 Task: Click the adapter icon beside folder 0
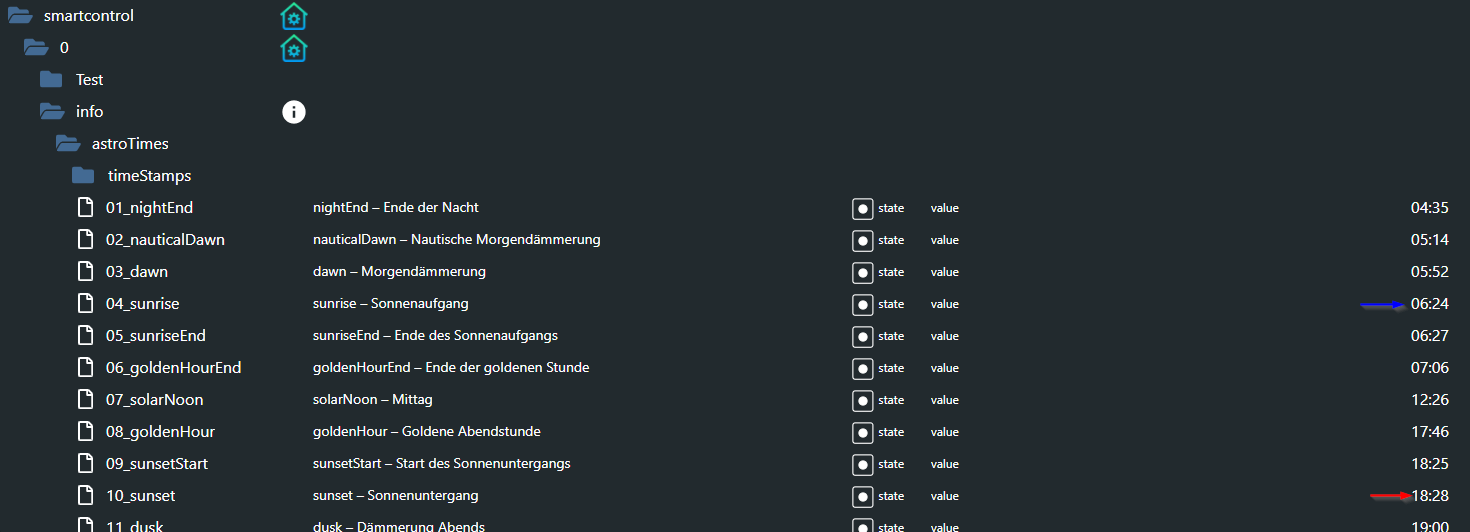click(294, 48)
